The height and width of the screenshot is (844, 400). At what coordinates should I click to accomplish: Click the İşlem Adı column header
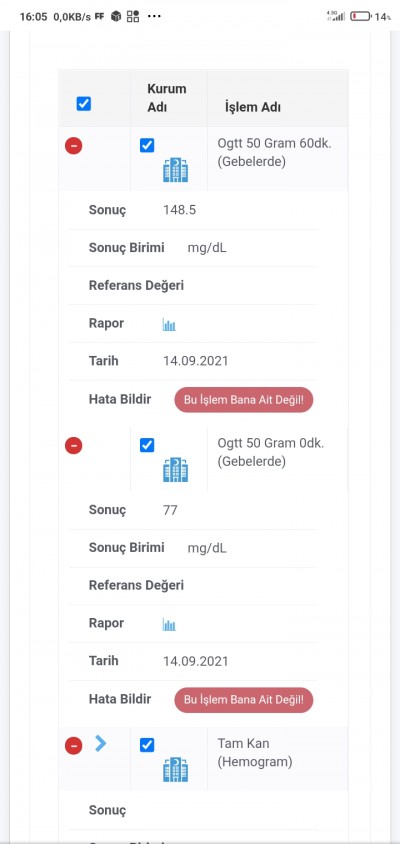click(x=252, y=107)
